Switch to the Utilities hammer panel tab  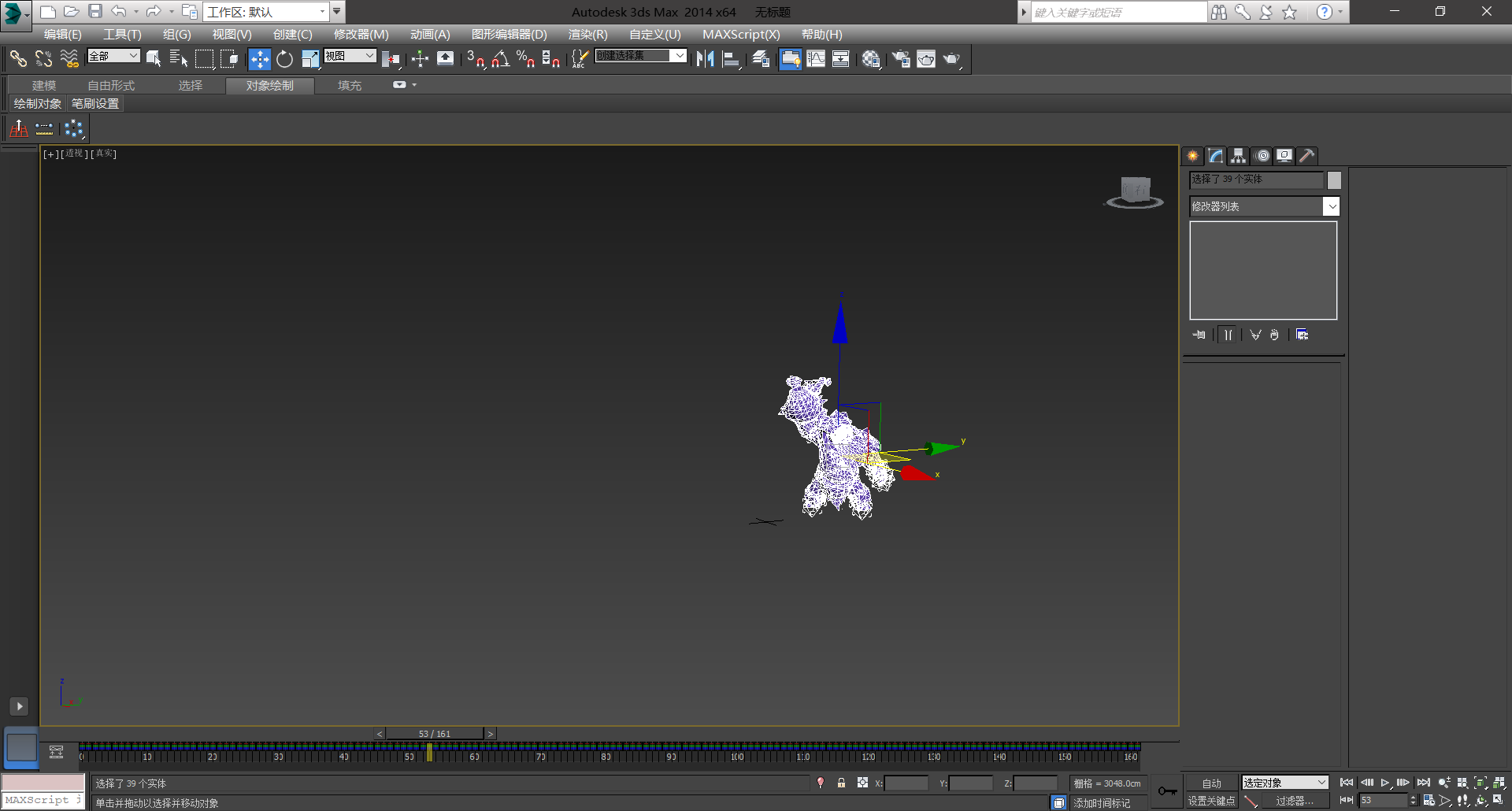coord(1307,156)
